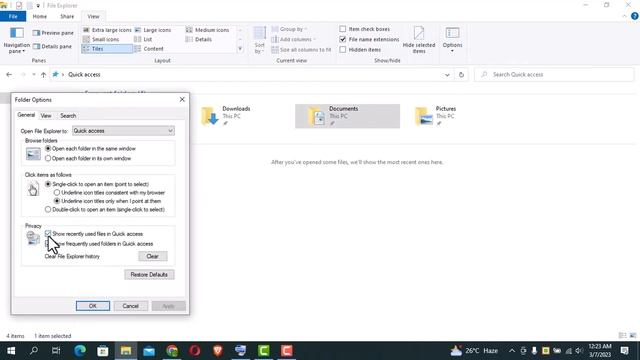Open the clock and date flyout
640x360 pixels.
click(x=600, y=351)
